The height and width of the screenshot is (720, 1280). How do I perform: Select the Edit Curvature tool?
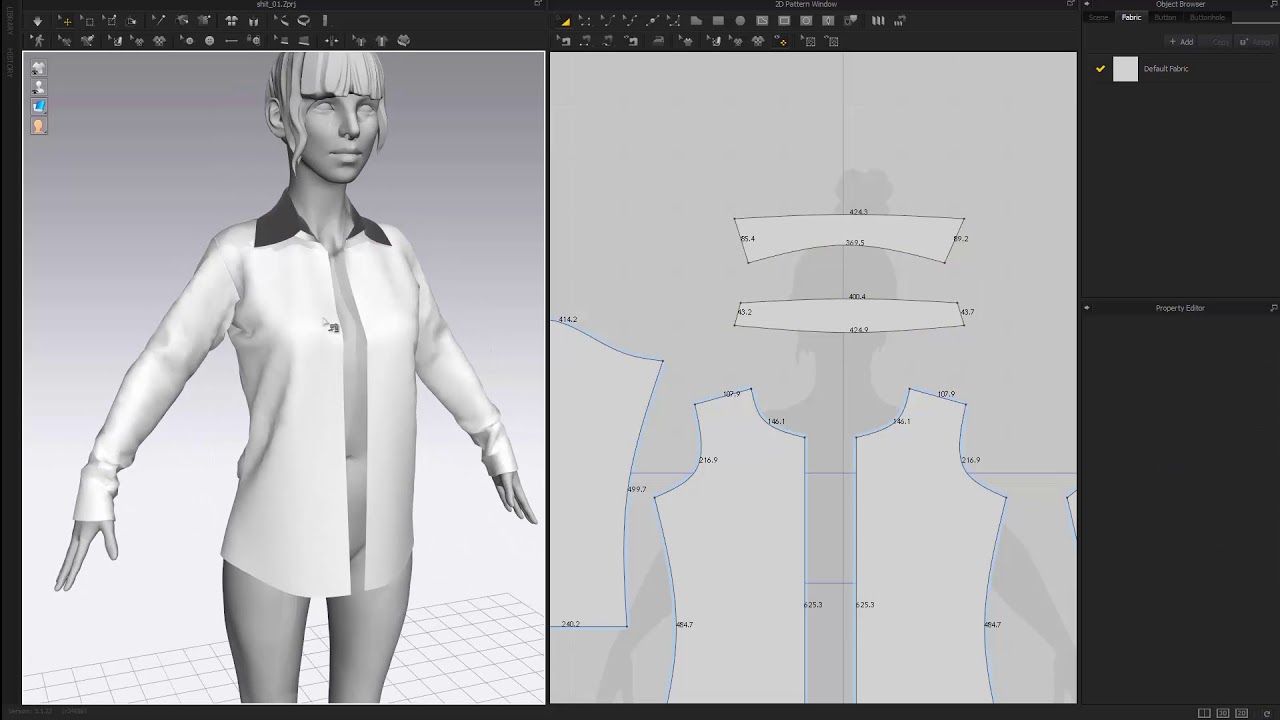607,21
